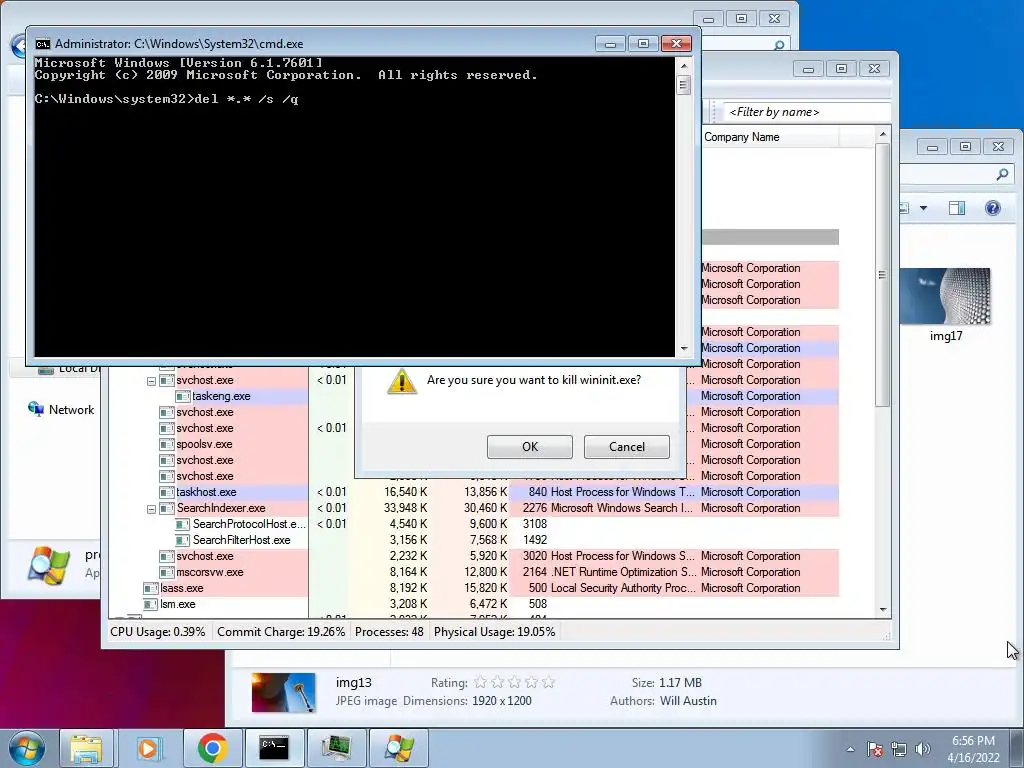
Task: Toggle the preview pane icon in Explorer
Action: point(957,208)
